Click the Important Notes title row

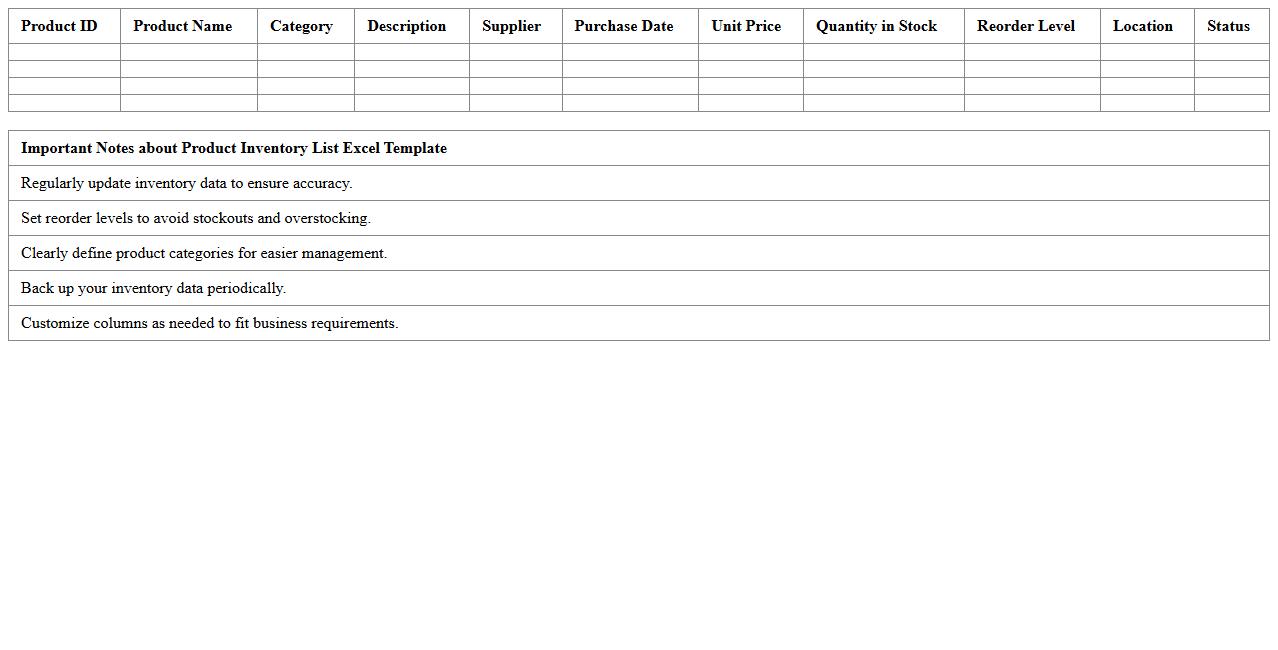(234, 148)
